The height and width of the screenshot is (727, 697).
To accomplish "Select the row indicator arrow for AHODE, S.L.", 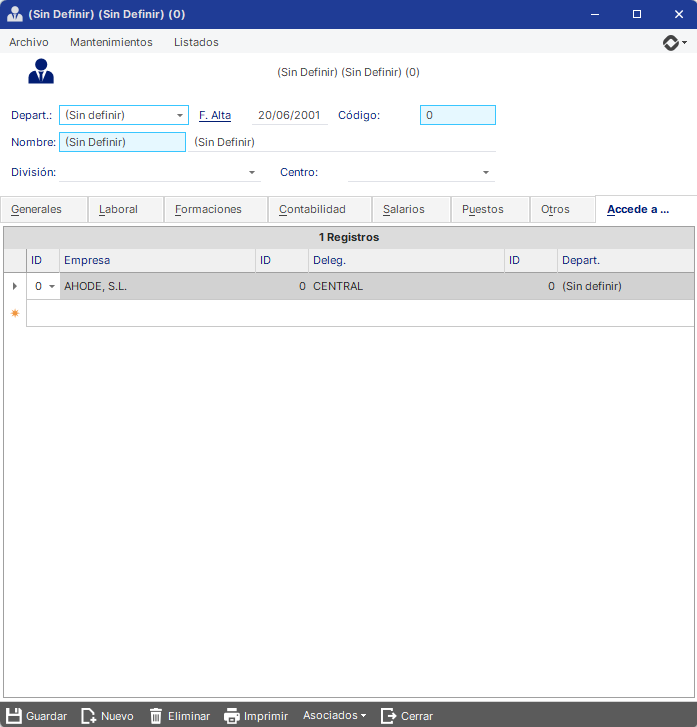I will pyautogui.click(x=15, y=286).
